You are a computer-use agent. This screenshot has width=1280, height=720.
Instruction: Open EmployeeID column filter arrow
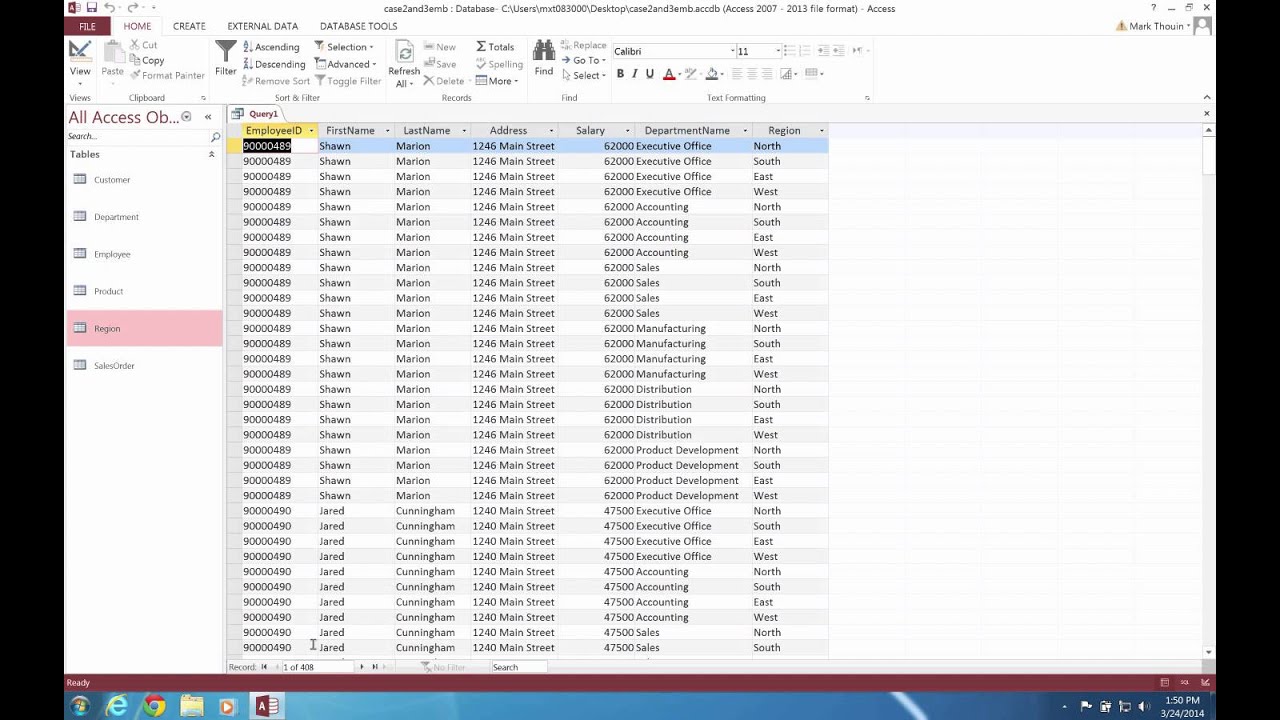[311, 131]
